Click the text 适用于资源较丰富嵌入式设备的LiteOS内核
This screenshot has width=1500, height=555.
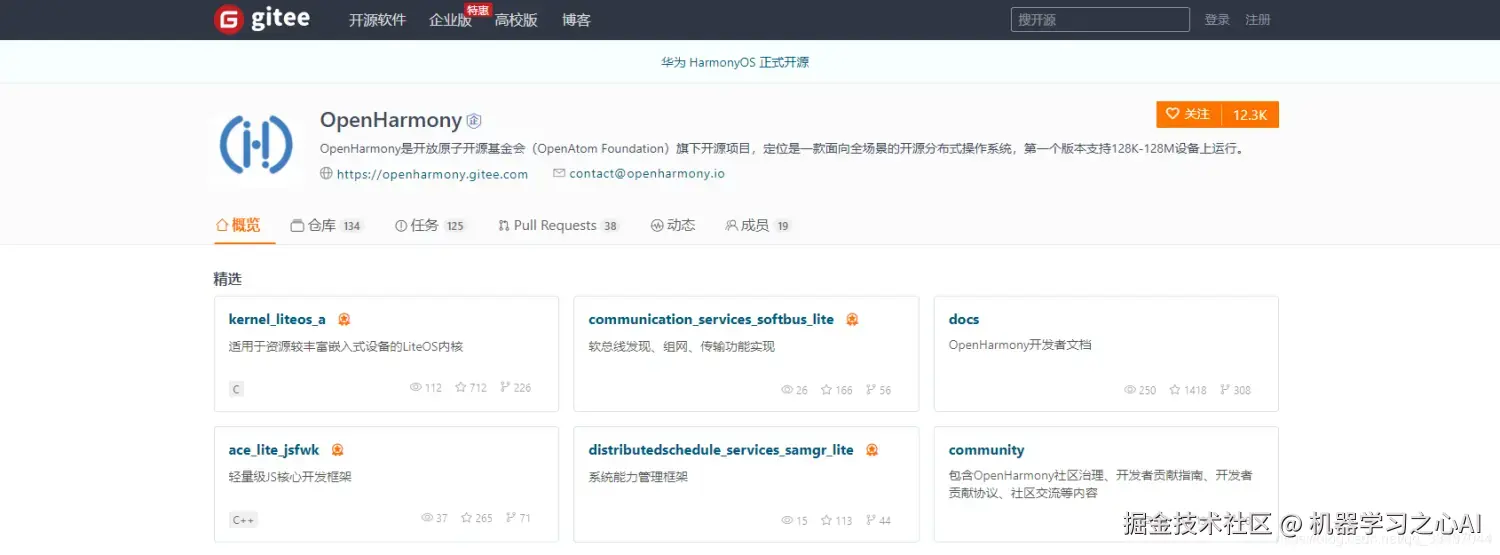[346, 347]
